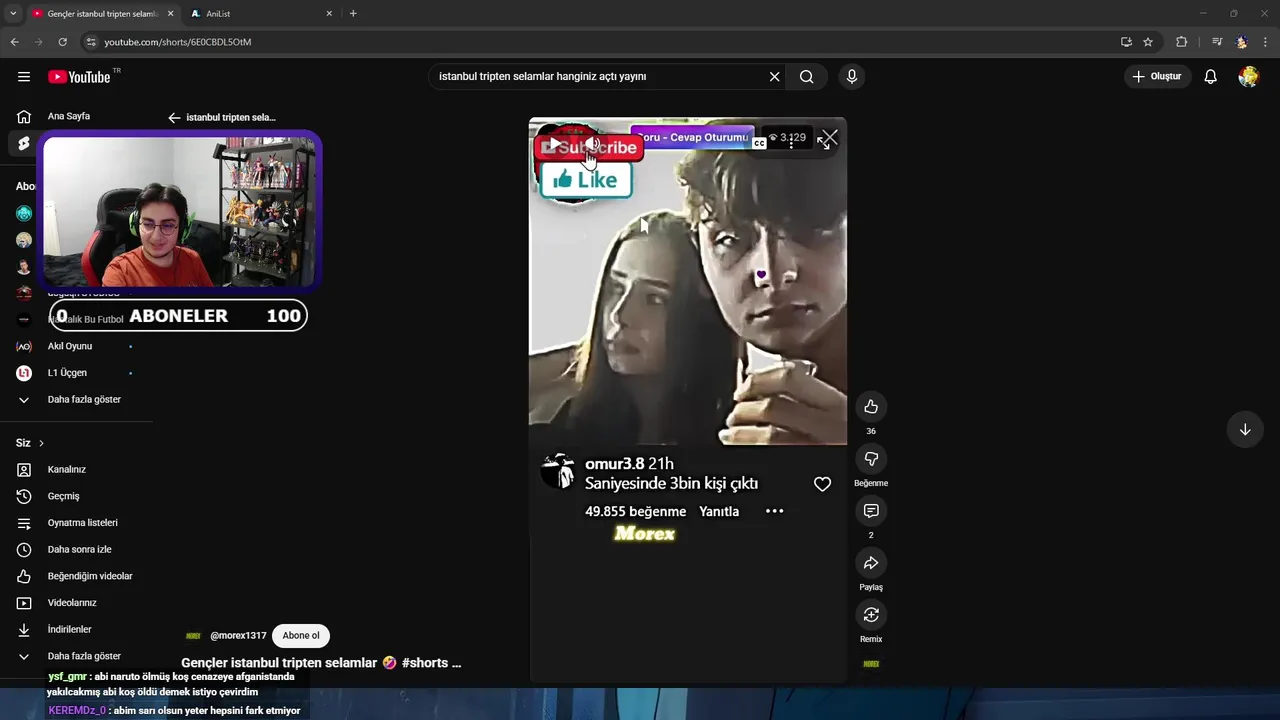Image resolution: width=1280 pixels, height=720 pixels.
Task: Click the Oluştur create button
Action: (1157, 77)
